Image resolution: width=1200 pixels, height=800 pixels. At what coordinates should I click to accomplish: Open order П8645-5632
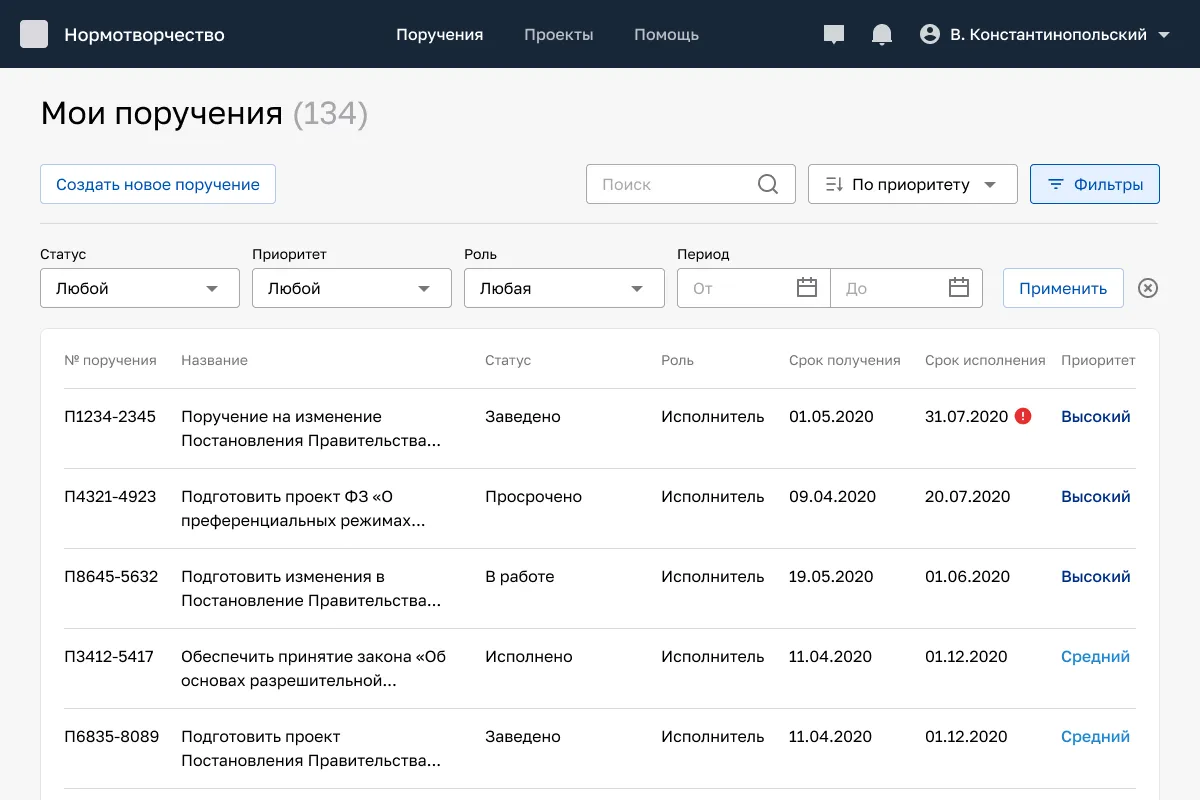tap(111, 576)
